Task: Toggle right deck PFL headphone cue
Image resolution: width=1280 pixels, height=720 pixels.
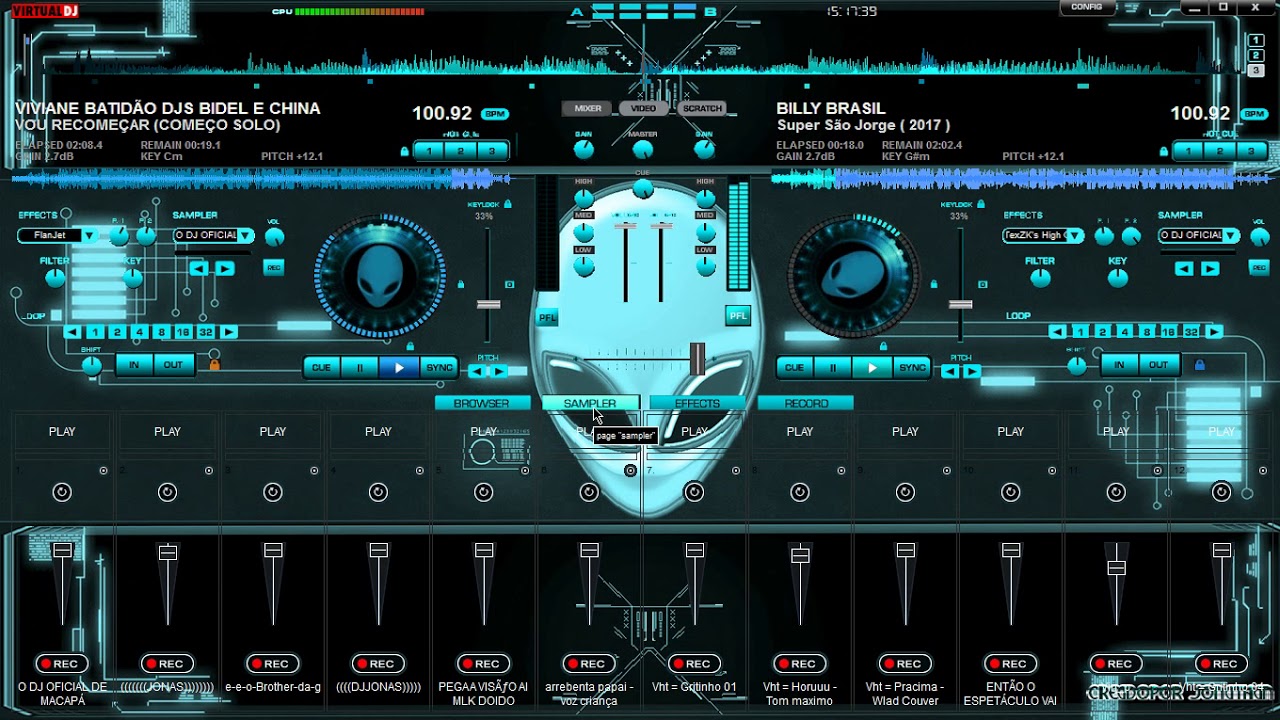Action: [738, 316]
